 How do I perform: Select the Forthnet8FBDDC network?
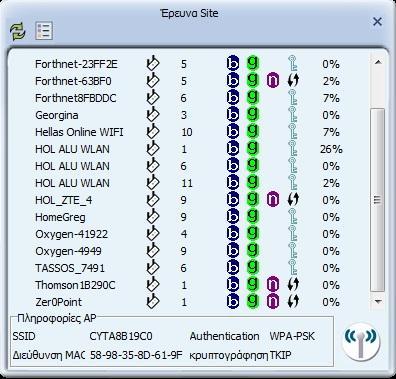pos(76,98)
